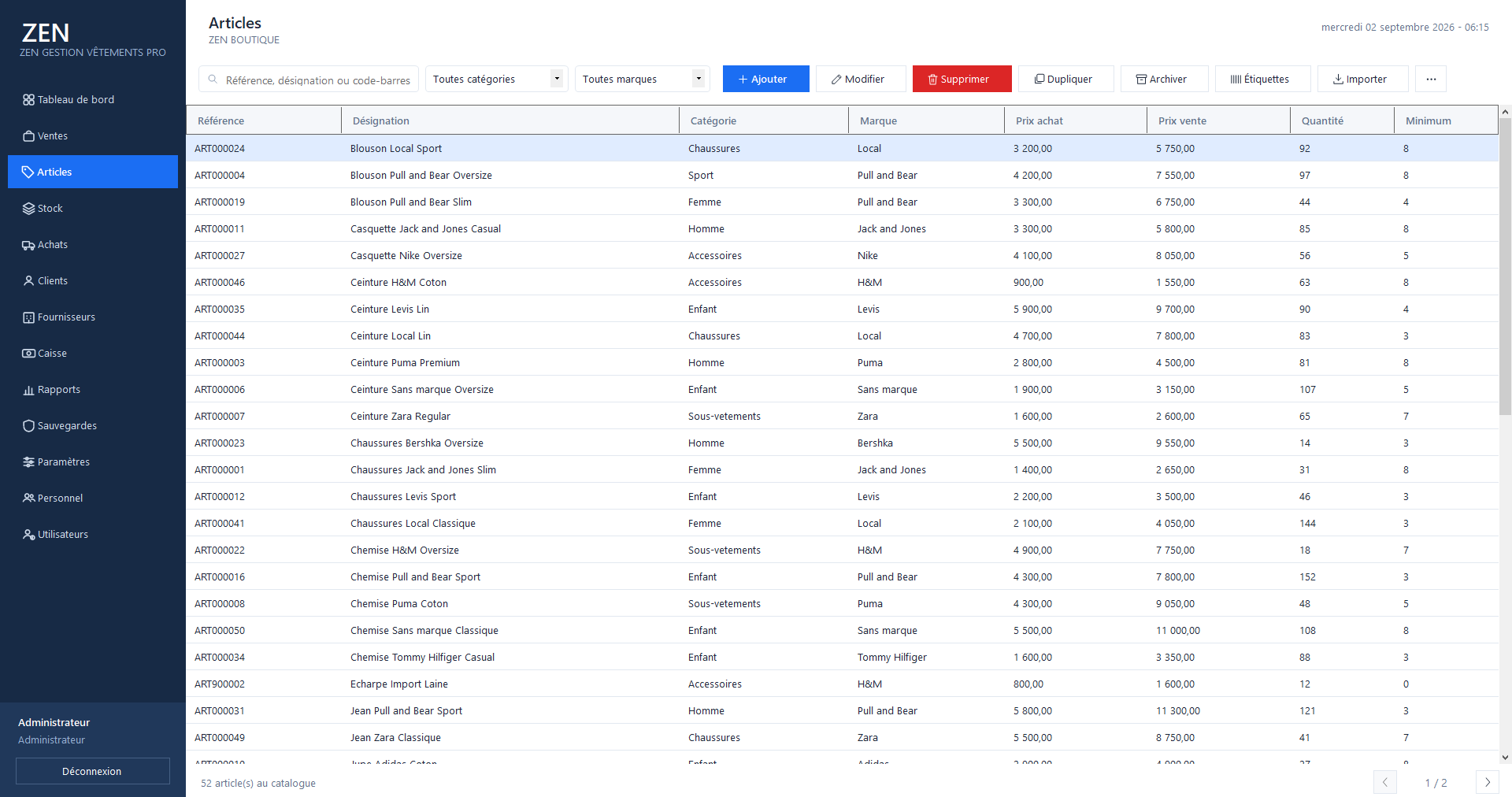Click the Administrateur user name
This screenshot has width=1512, height=797.
pos(54,722)
